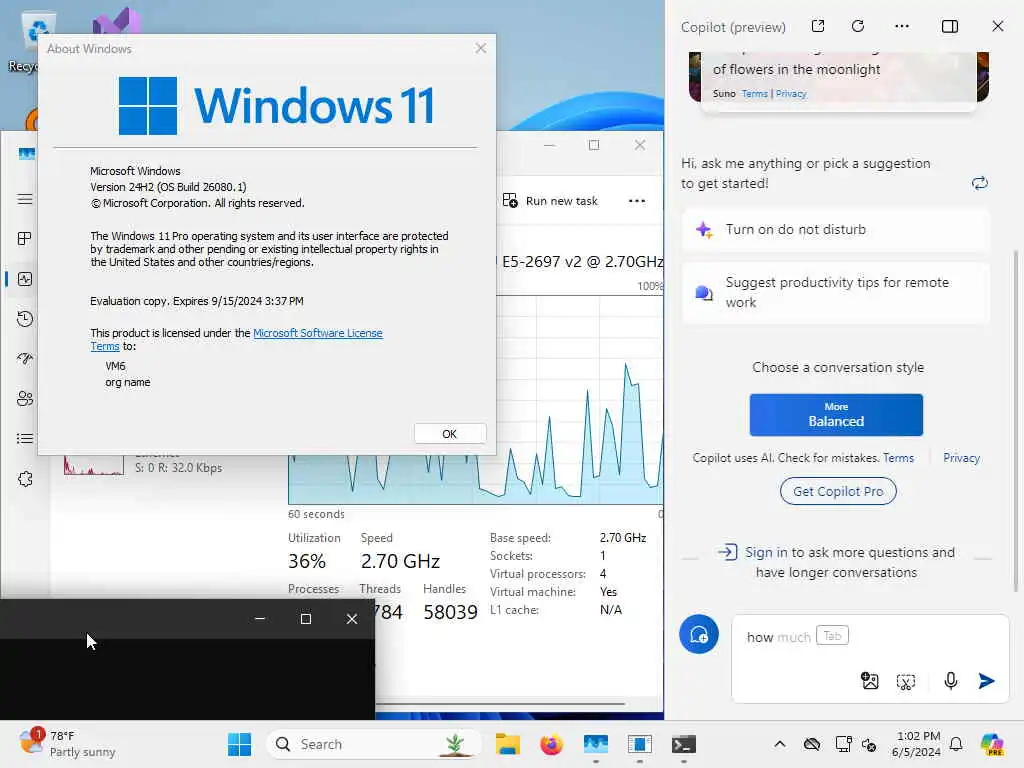1024x768 pixels.
Task: Open clock and date flyout
Action: tap(916, 744)
